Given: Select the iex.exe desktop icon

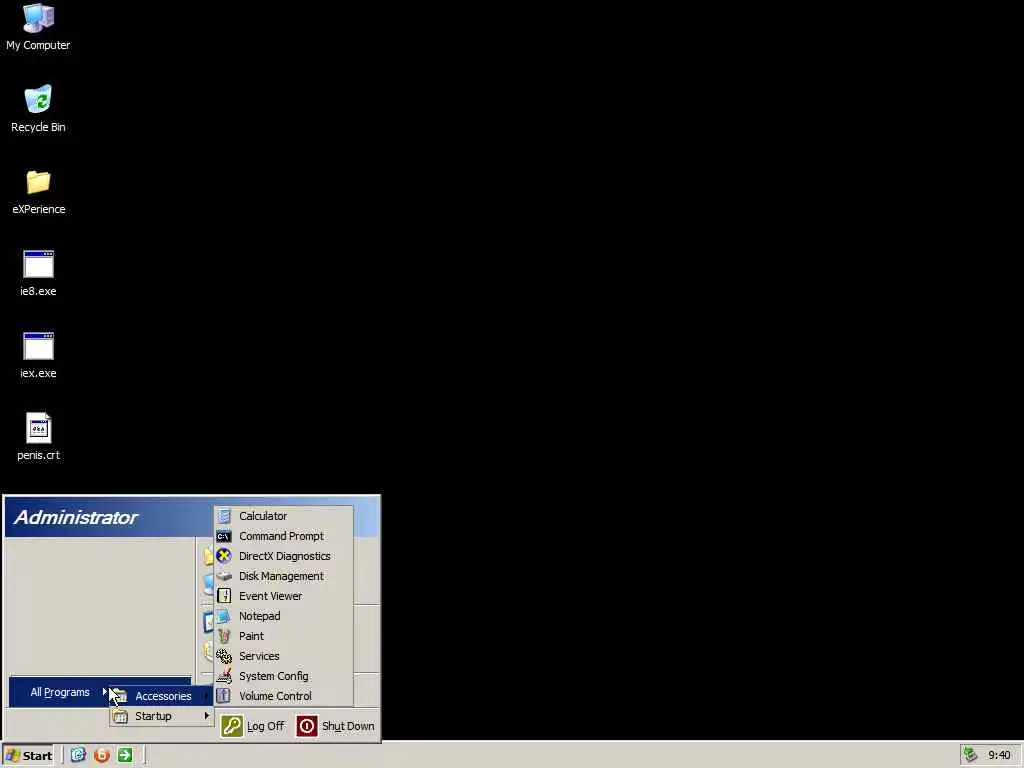Looking at the screenshot, I should click(39, 355).
